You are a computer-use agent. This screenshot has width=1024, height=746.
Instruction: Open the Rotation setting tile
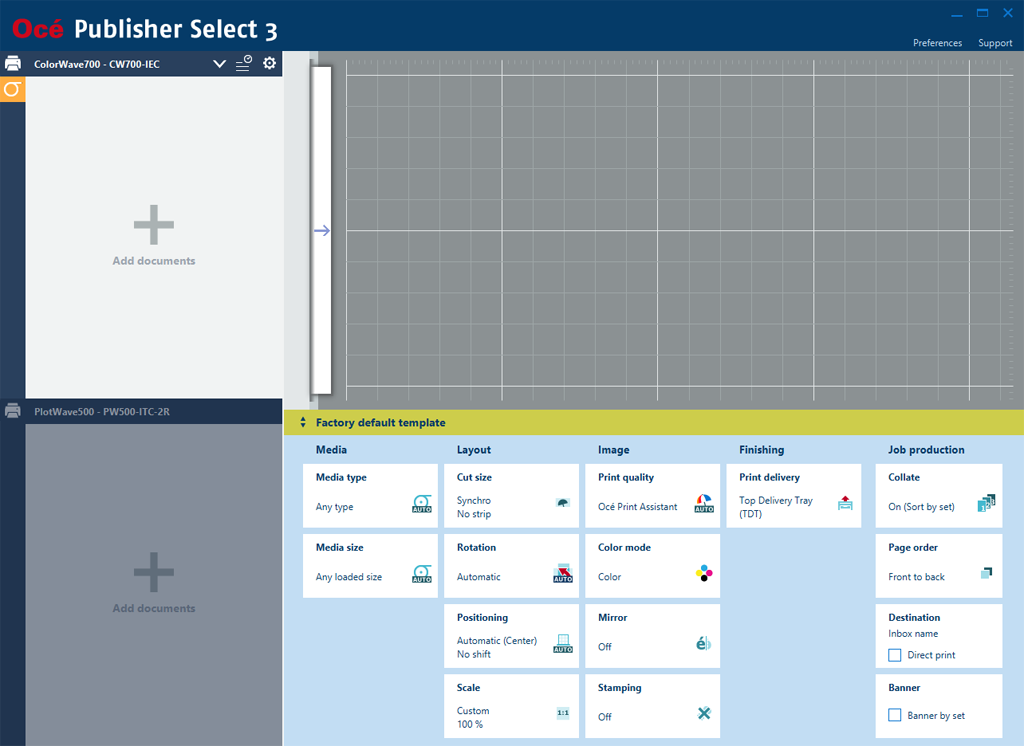tap(511, 566)
